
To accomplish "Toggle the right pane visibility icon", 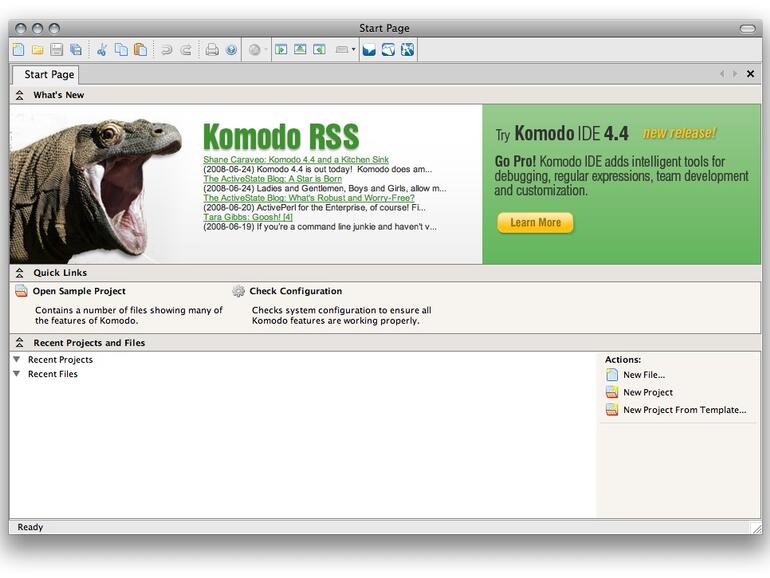I will pos(319,49).
